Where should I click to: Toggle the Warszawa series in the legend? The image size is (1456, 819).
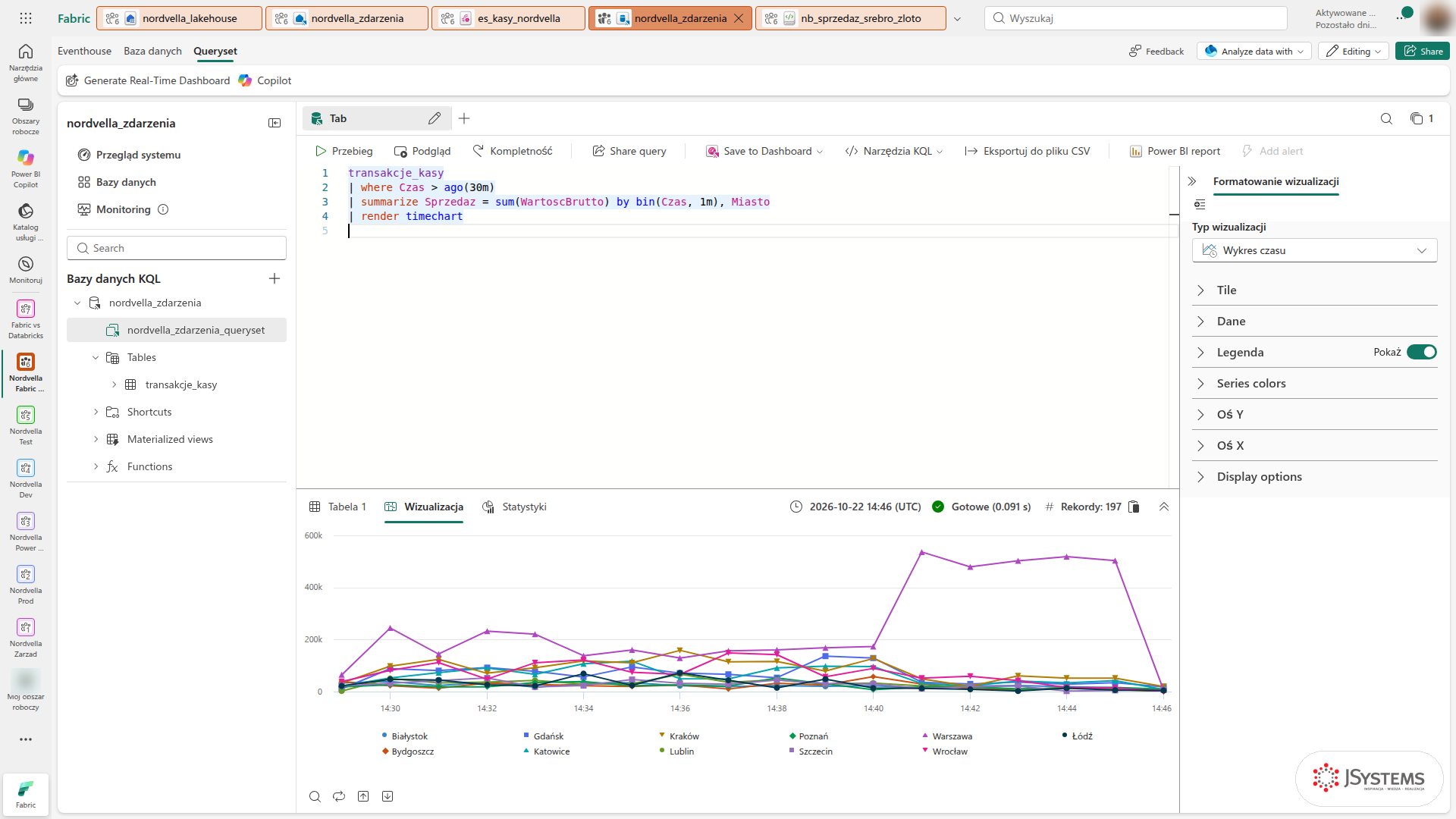[x=946, y=736]
